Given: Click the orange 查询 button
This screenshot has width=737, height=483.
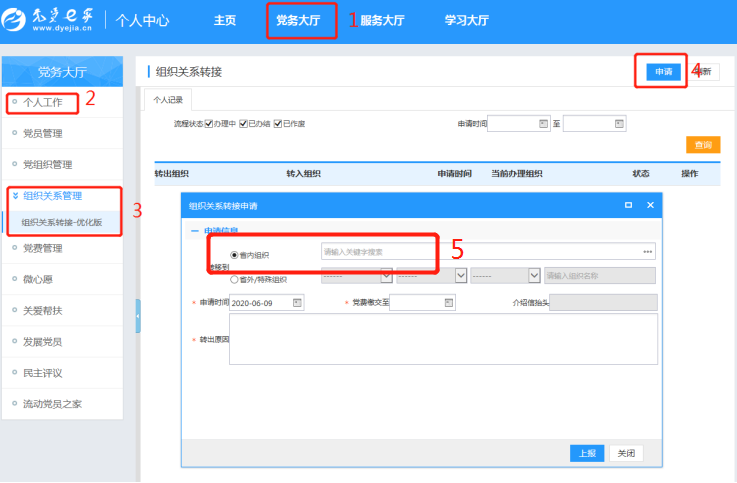Looking at the screenshot, I should tap(702, 145).
